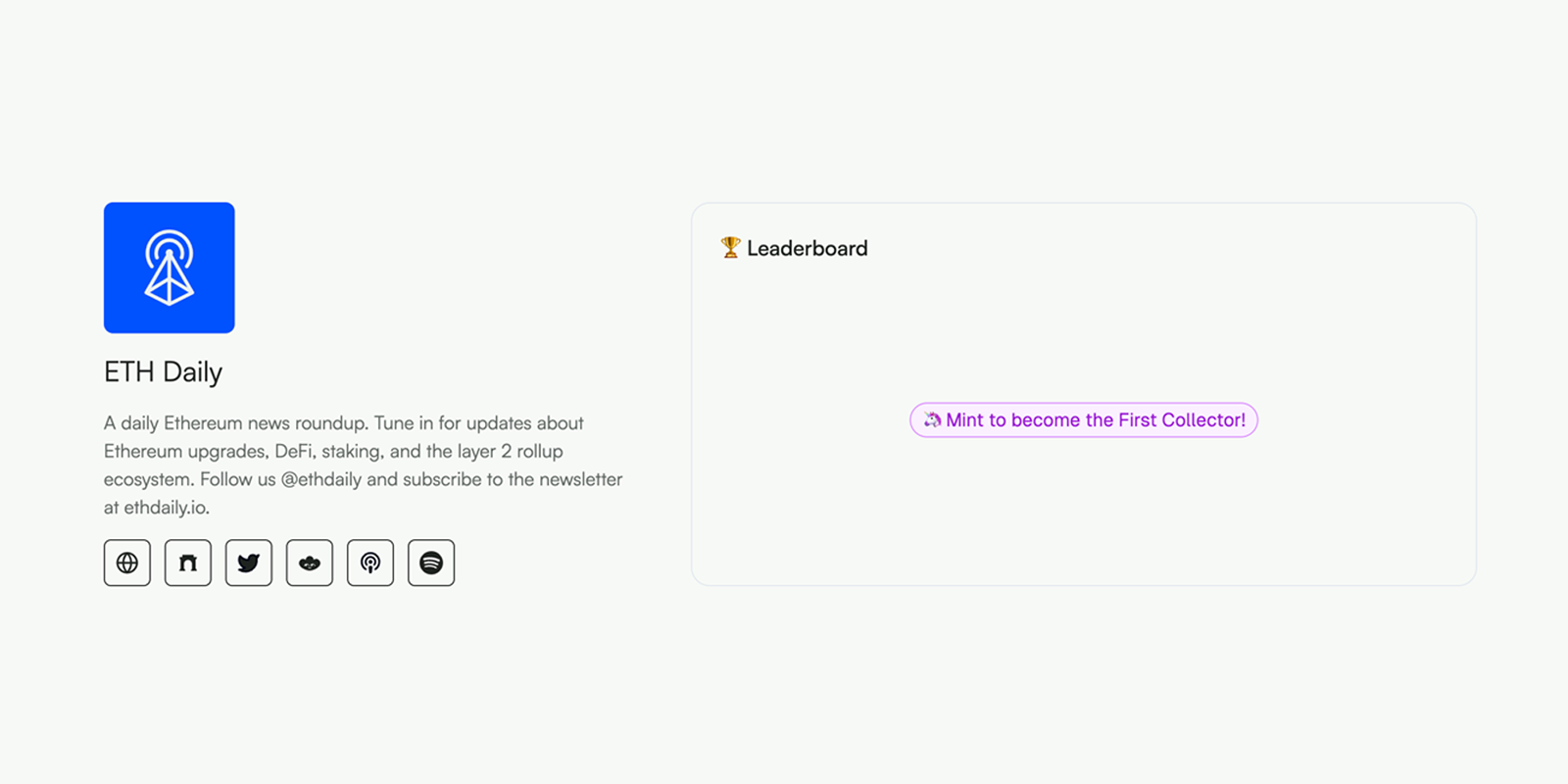Click the word newsletter in description

pyautogui.click(x=576, y=479)
